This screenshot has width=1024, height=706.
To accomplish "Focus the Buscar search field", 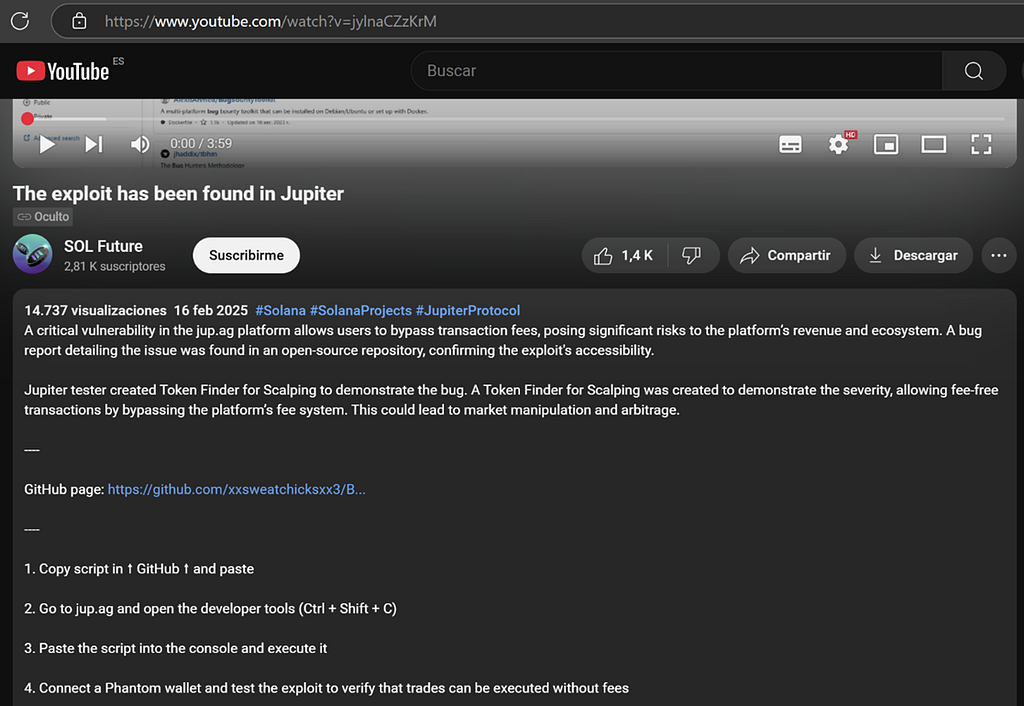I will point(677,71).
